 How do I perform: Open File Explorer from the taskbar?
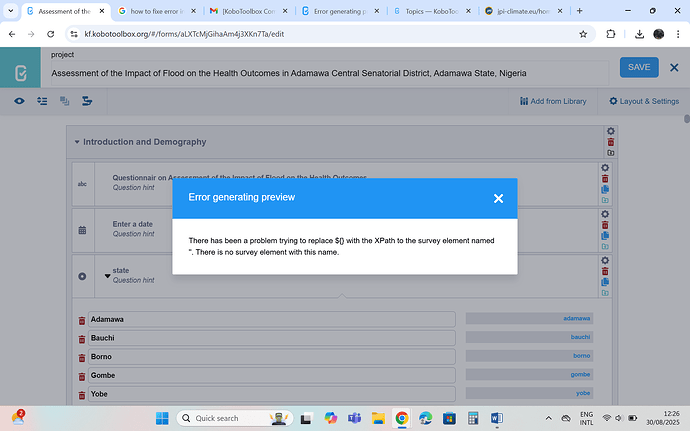tap(378, 418)
